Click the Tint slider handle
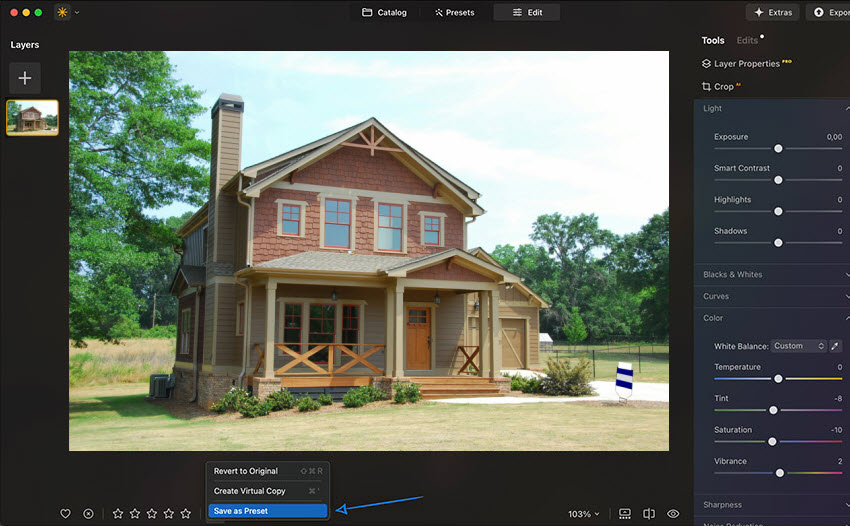 click(773, 410)
